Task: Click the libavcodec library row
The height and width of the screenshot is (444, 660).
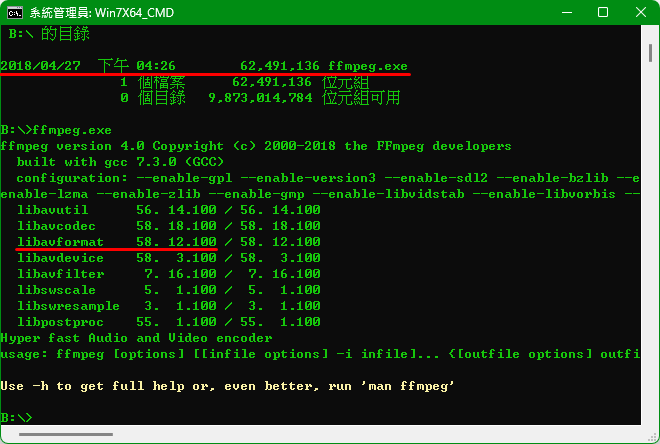Action: 169,226
